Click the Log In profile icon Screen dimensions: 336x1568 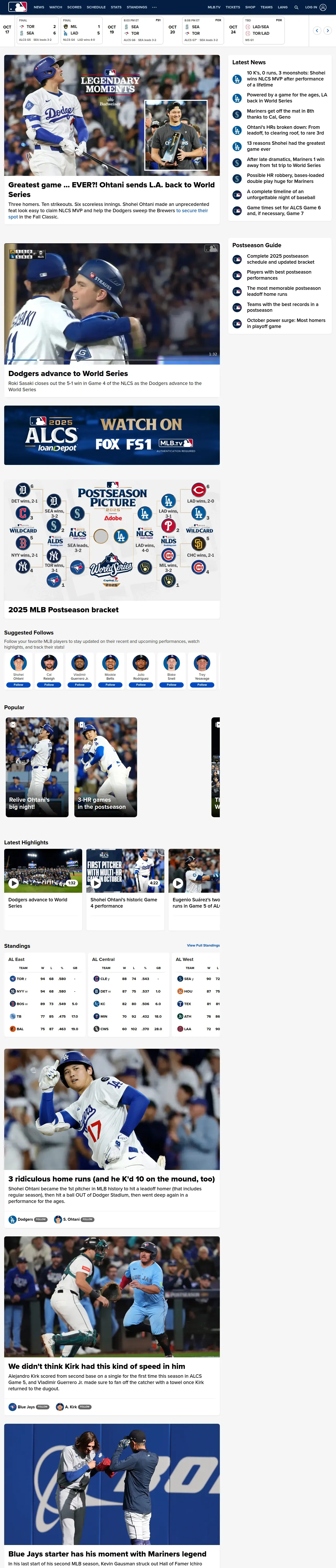(x=323, y=7)
